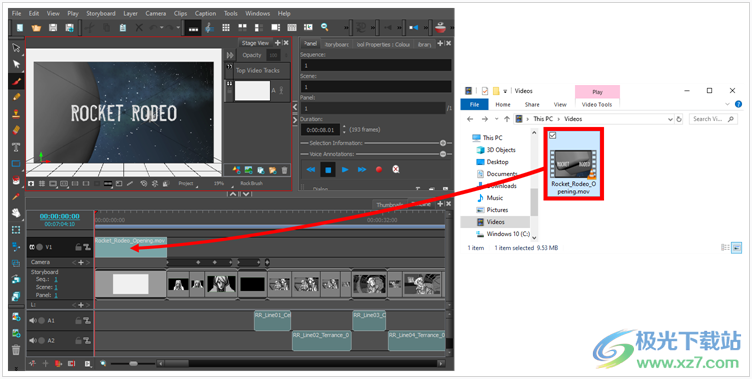Click the up collapse arrow below Stage View
Screen dimensions: 752x379
pyautogui.click(x=233, y=194)
